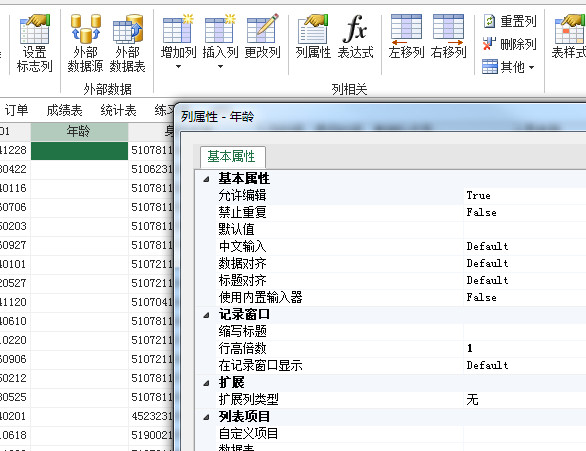
Task: Click the highlighted green 年龄 cell
Action: (x=79, y=151)
